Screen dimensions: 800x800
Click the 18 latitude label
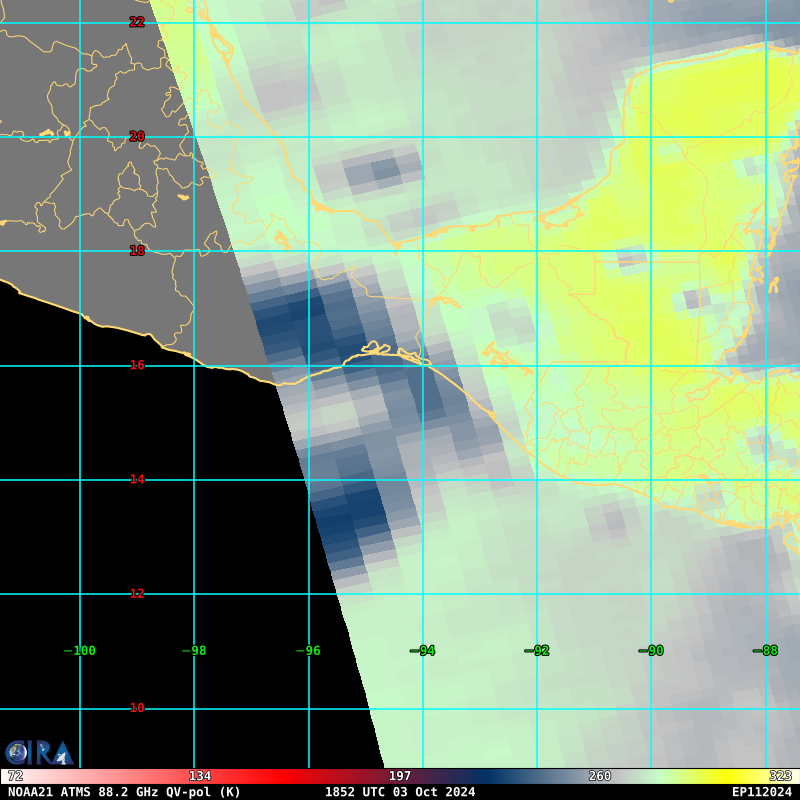[x=137, y=251]
